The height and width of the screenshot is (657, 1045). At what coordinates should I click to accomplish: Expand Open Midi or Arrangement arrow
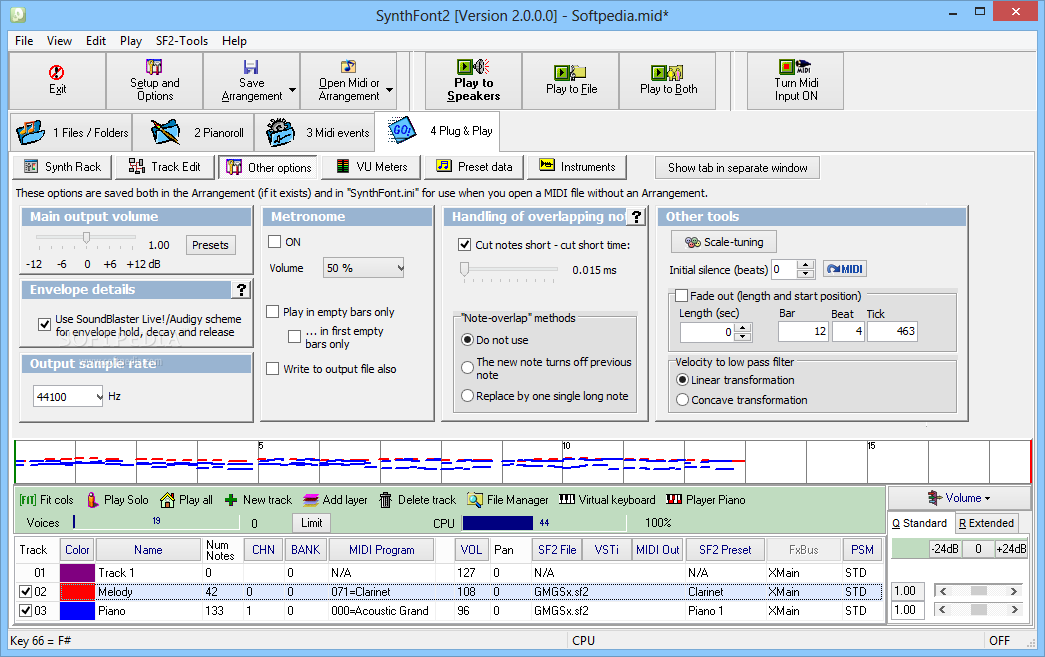tap(389, 89)
